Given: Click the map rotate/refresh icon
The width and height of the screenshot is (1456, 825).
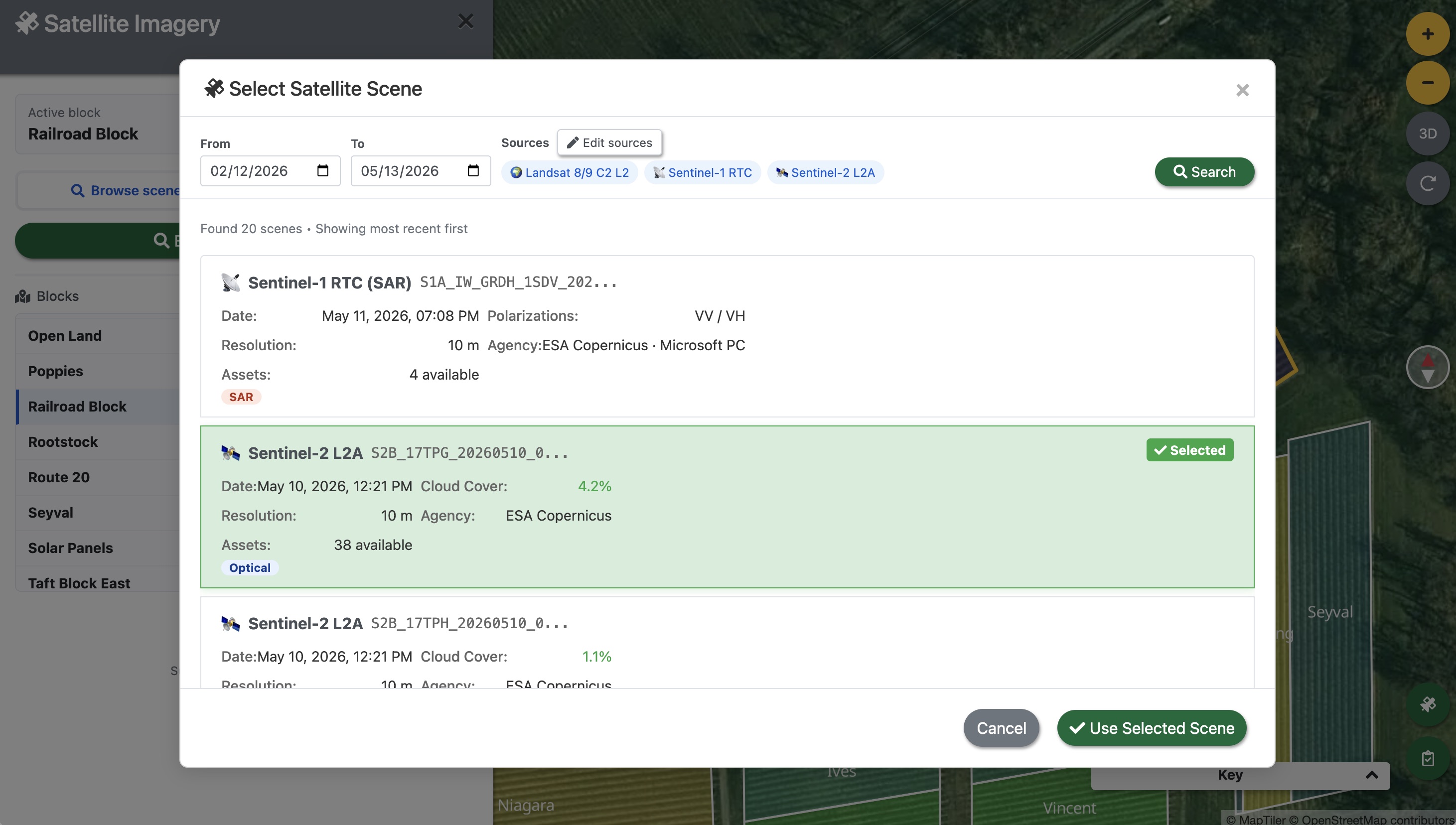Looking at the screenshot, I should tap(1427, 183).
